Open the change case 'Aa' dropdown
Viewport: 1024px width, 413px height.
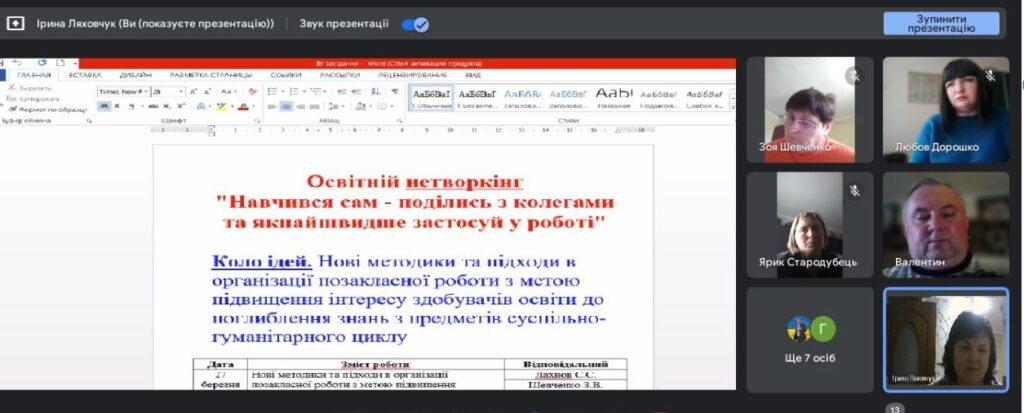(x=229, y=91)
